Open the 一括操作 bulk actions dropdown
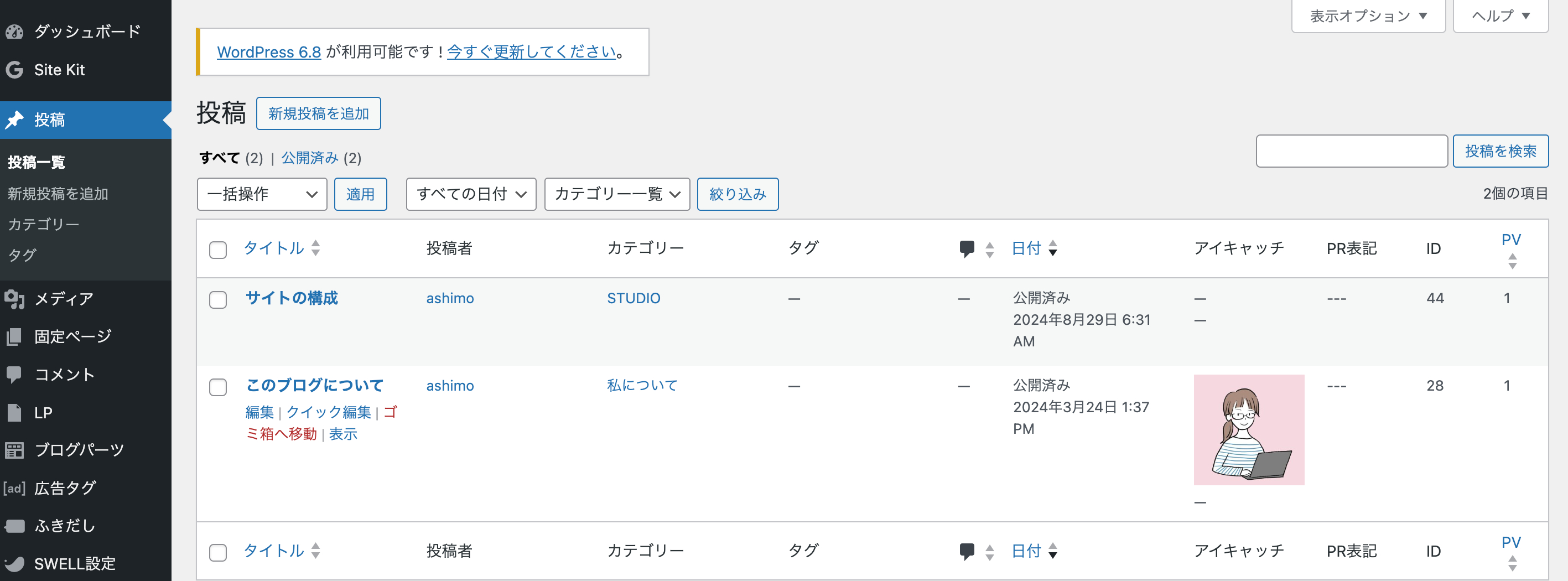1568x581 pixels. click(x=262, y=194)
